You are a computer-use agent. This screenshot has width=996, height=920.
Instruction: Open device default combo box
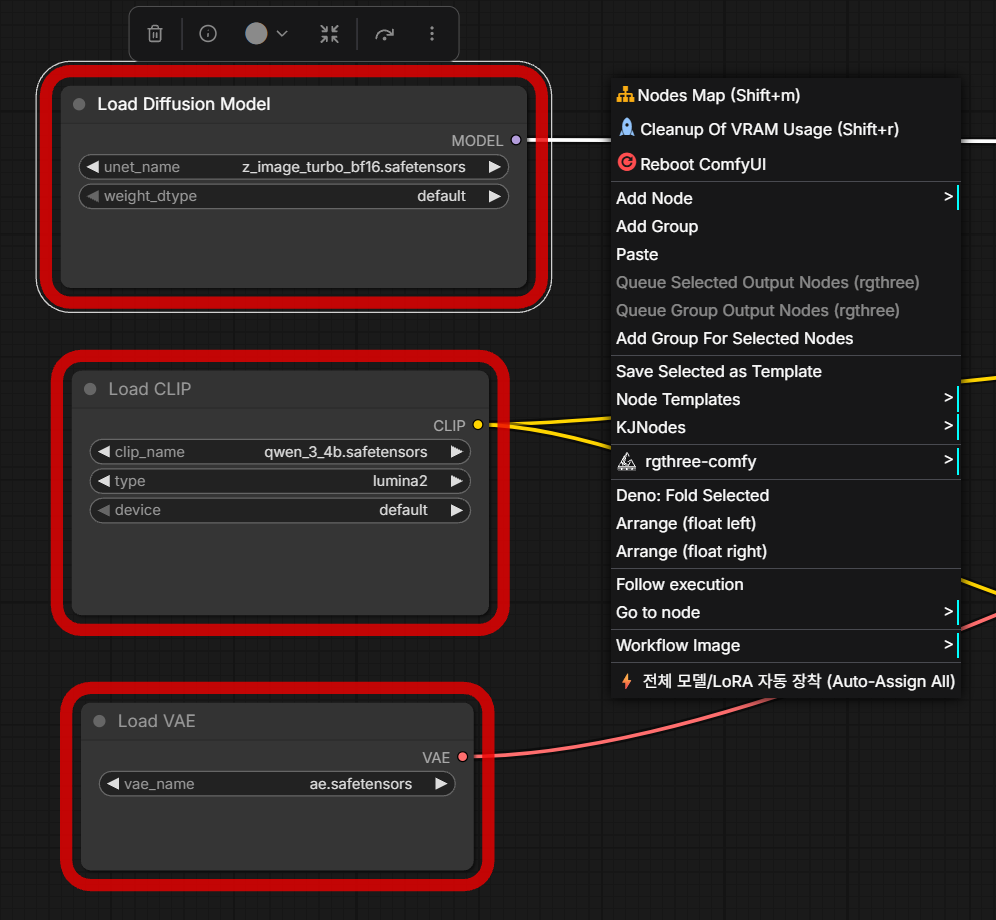280,510
